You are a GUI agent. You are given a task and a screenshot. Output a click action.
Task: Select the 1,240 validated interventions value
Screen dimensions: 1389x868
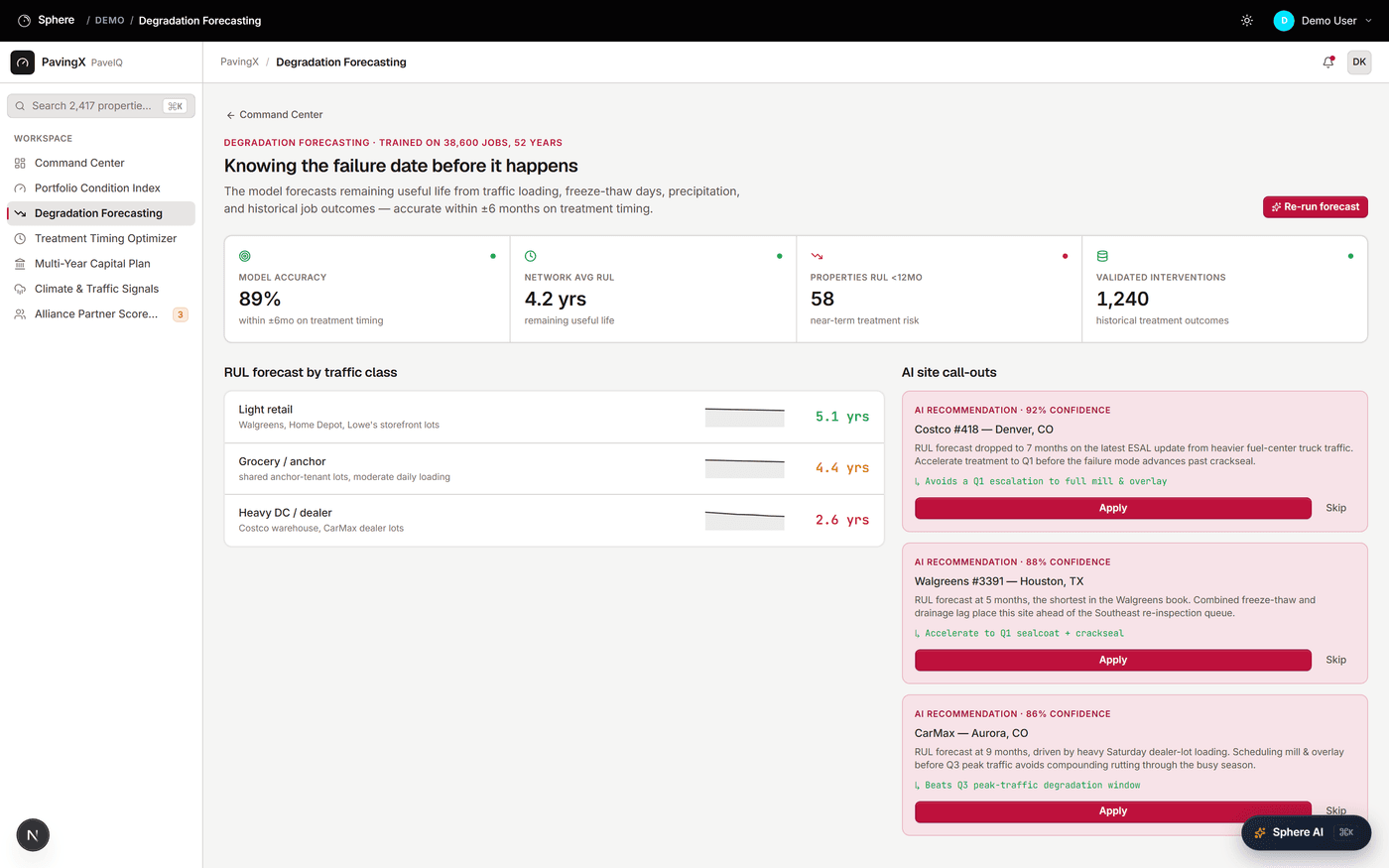click(x=1123, y=299)
